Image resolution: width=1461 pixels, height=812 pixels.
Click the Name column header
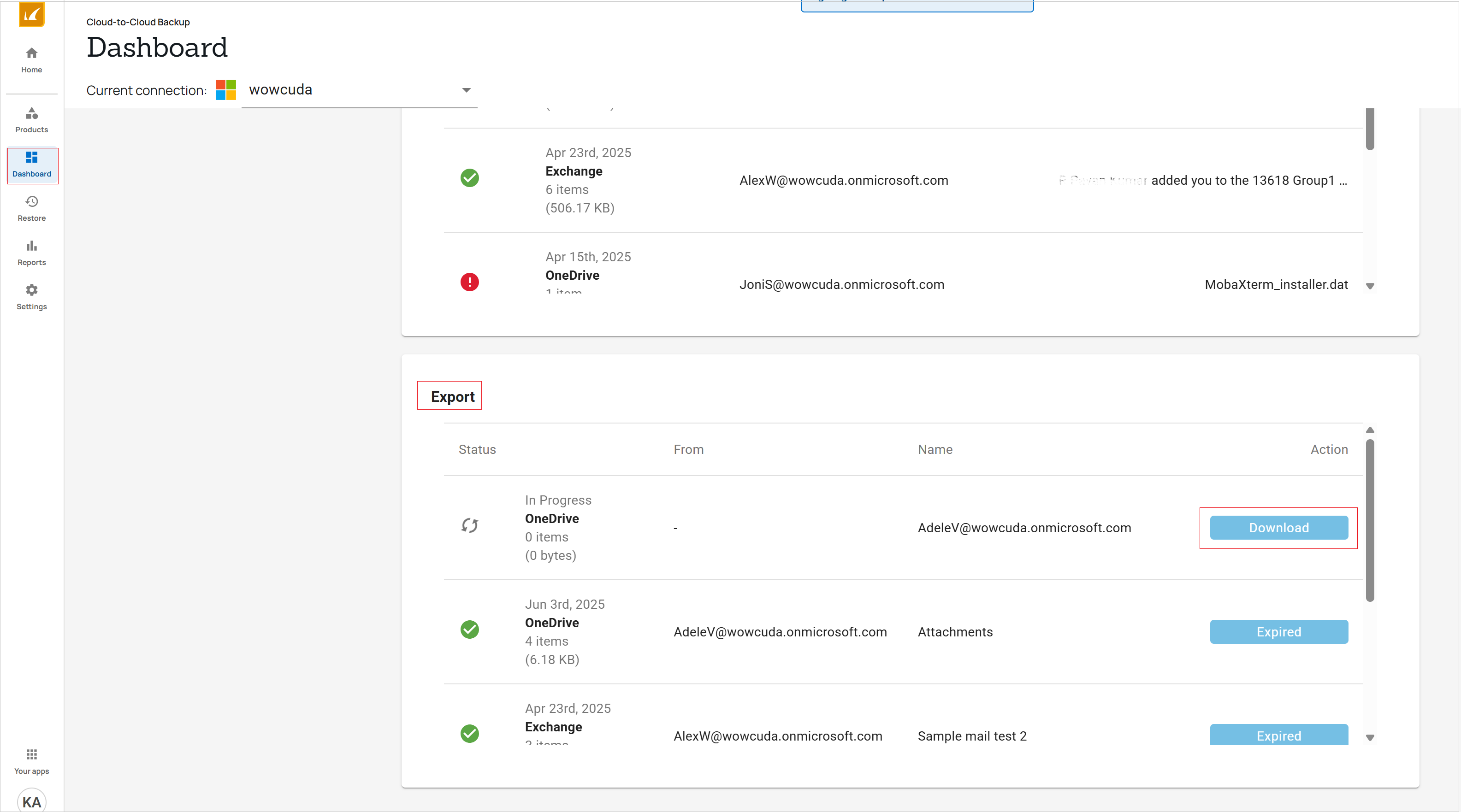point(935,450)
